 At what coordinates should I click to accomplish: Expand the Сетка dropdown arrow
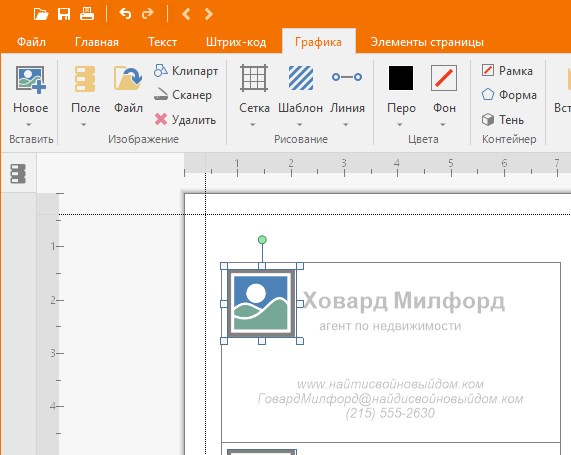pos(253,125)
